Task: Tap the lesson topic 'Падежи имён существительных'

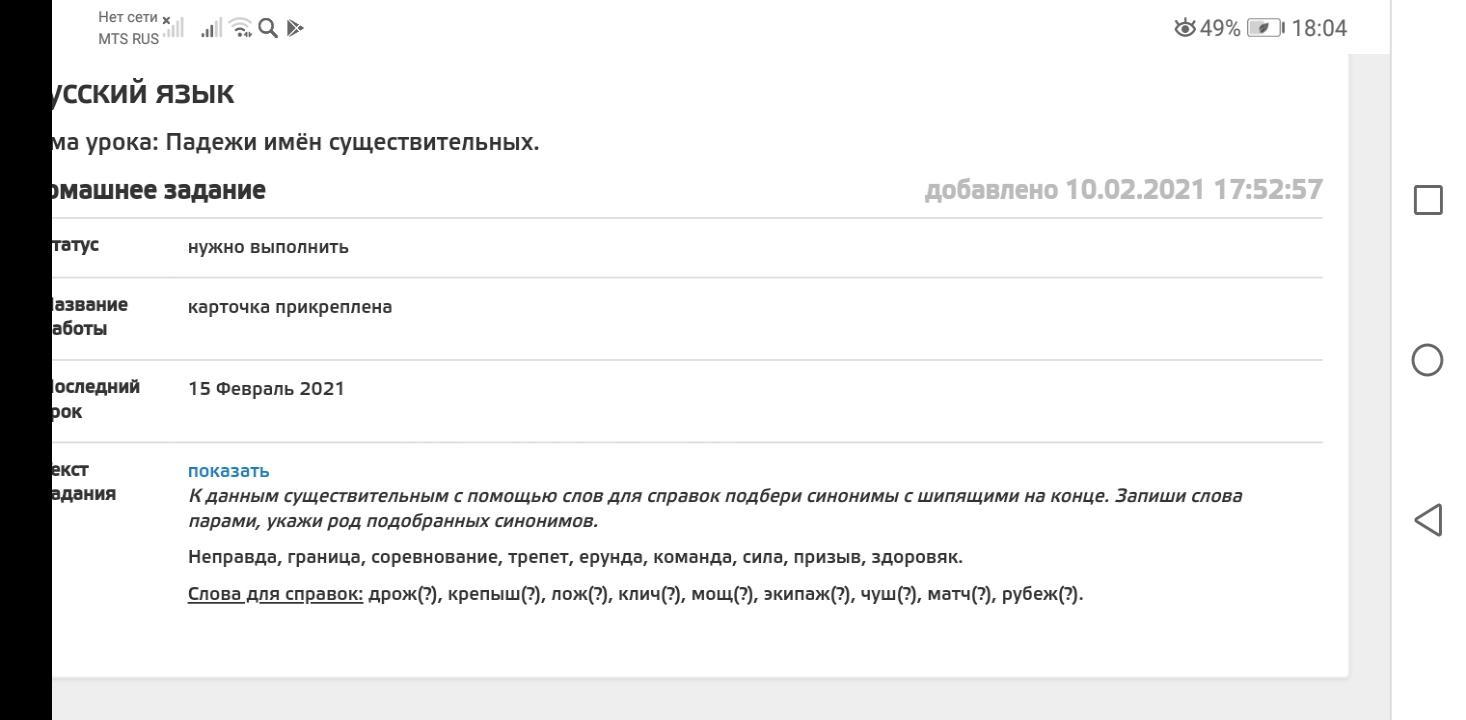Action: 352,142
